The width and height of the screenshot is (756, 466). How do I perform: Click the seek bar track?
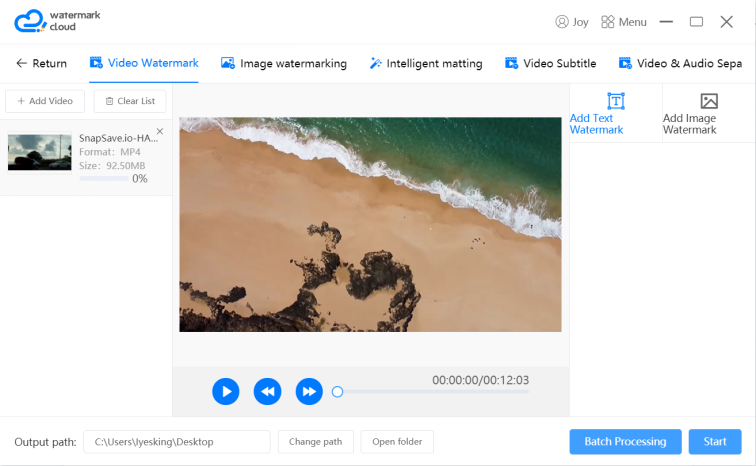click(433, 392)
